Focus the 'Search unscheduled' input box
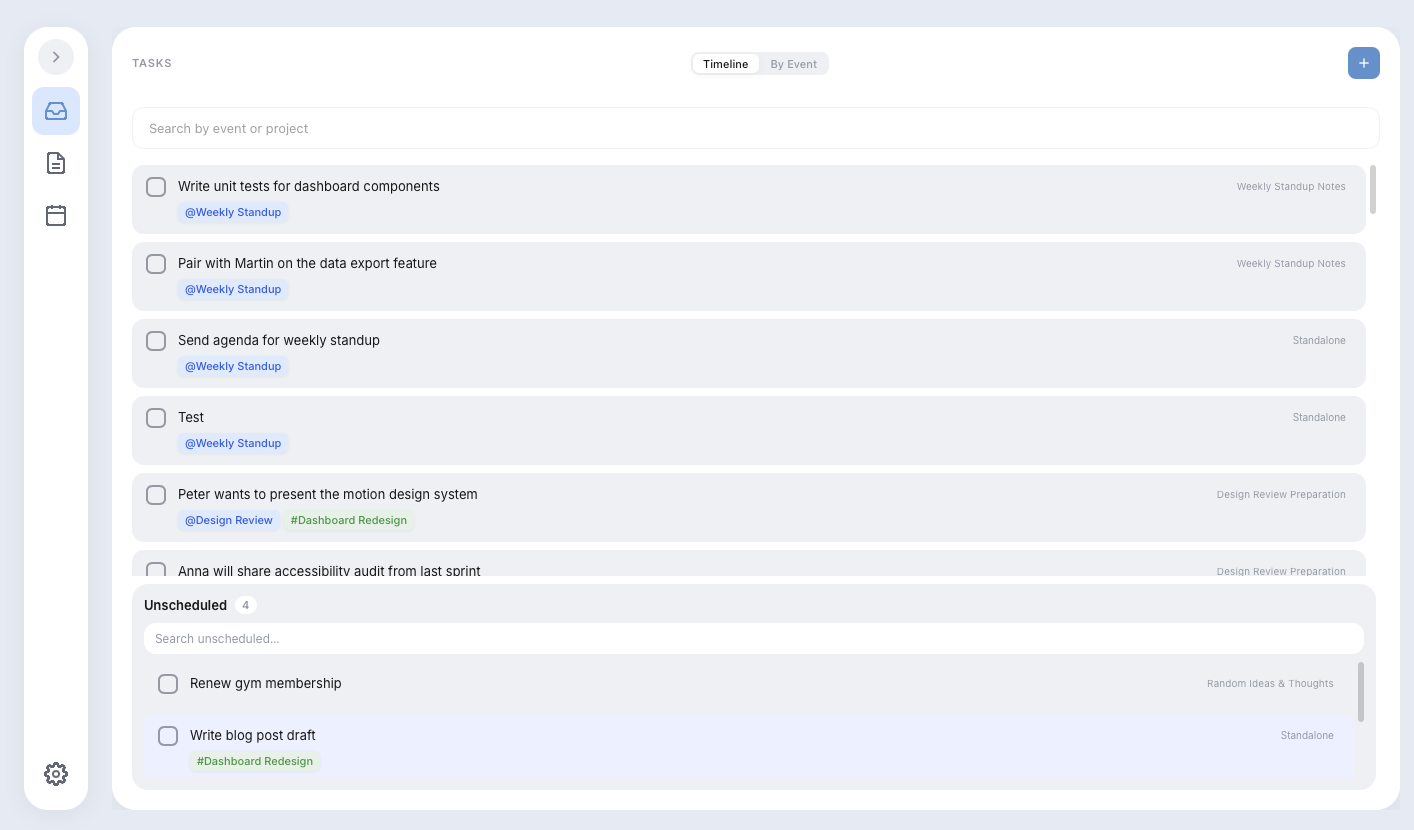The height and width of the screenshot is (830, 1414). point(754,638)
